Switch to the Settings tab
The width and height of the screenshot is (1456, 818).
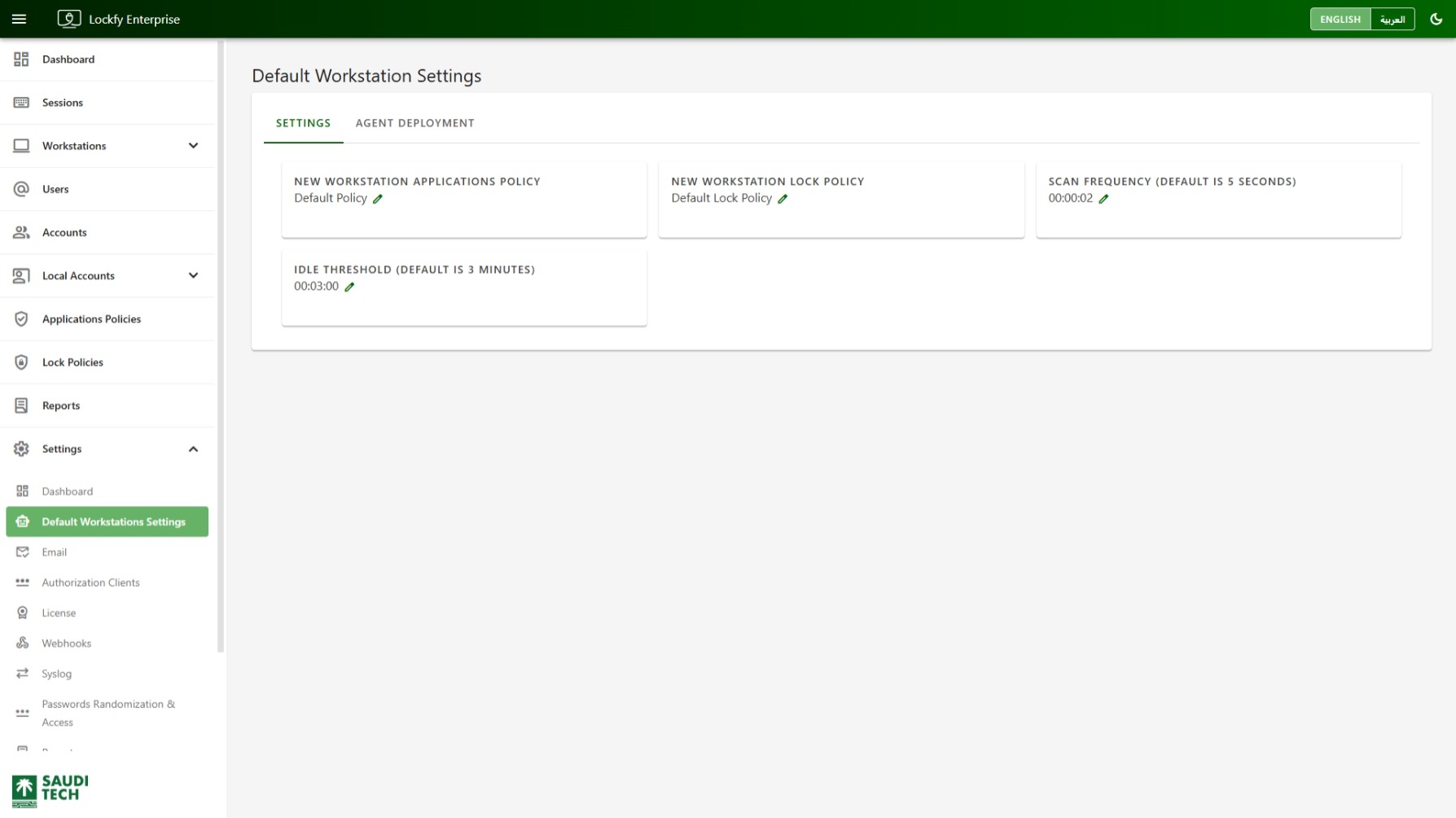(303, 123)
